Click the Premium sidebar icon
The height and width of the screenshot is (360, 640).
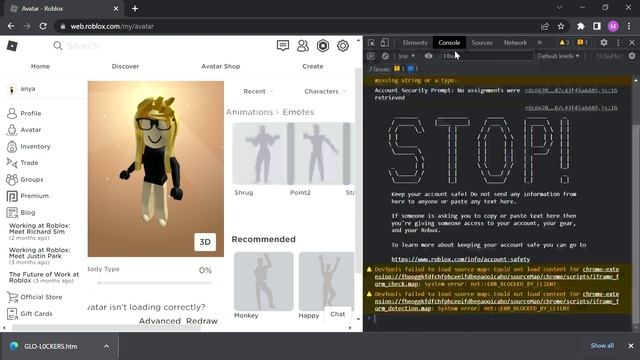pos(12,196)
